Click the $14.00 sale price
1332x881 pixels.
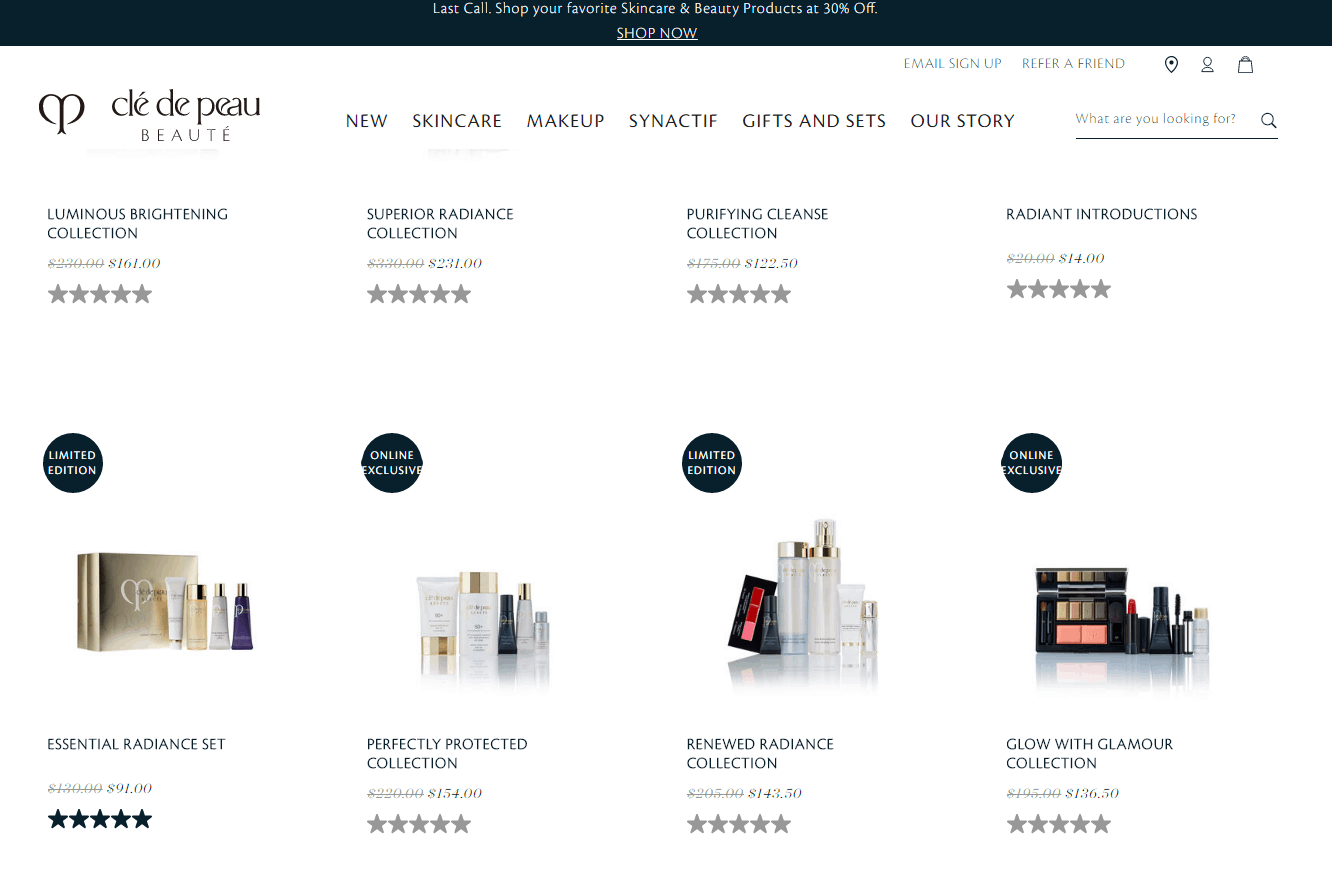[x=1082, y=259]
